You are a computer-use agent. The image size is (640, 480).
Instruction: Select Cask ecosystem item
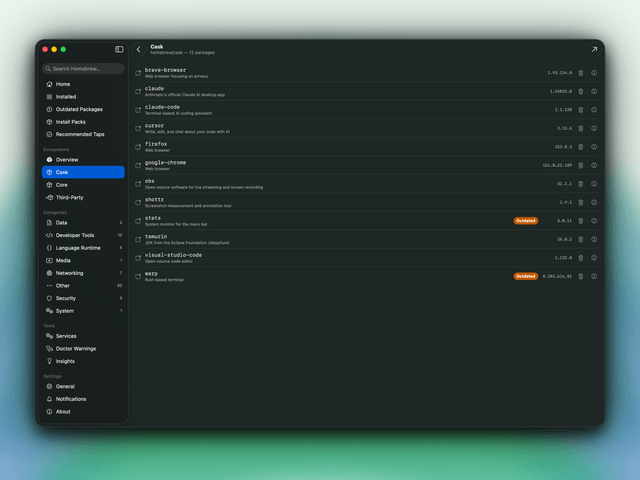tap(83, 172)
